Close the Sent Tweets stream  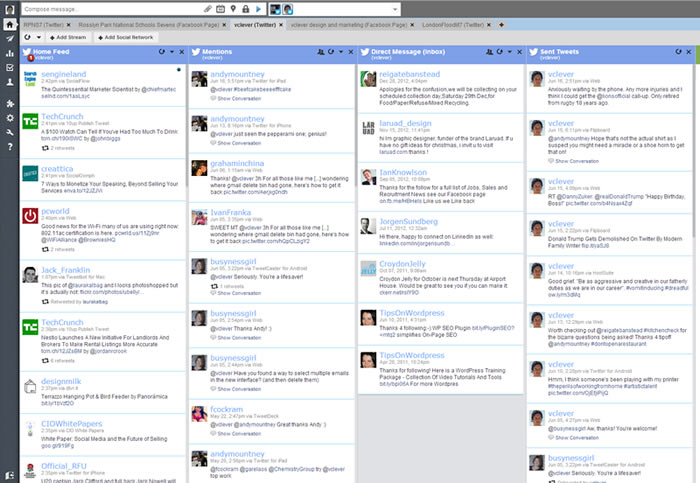tap(688, 52)
